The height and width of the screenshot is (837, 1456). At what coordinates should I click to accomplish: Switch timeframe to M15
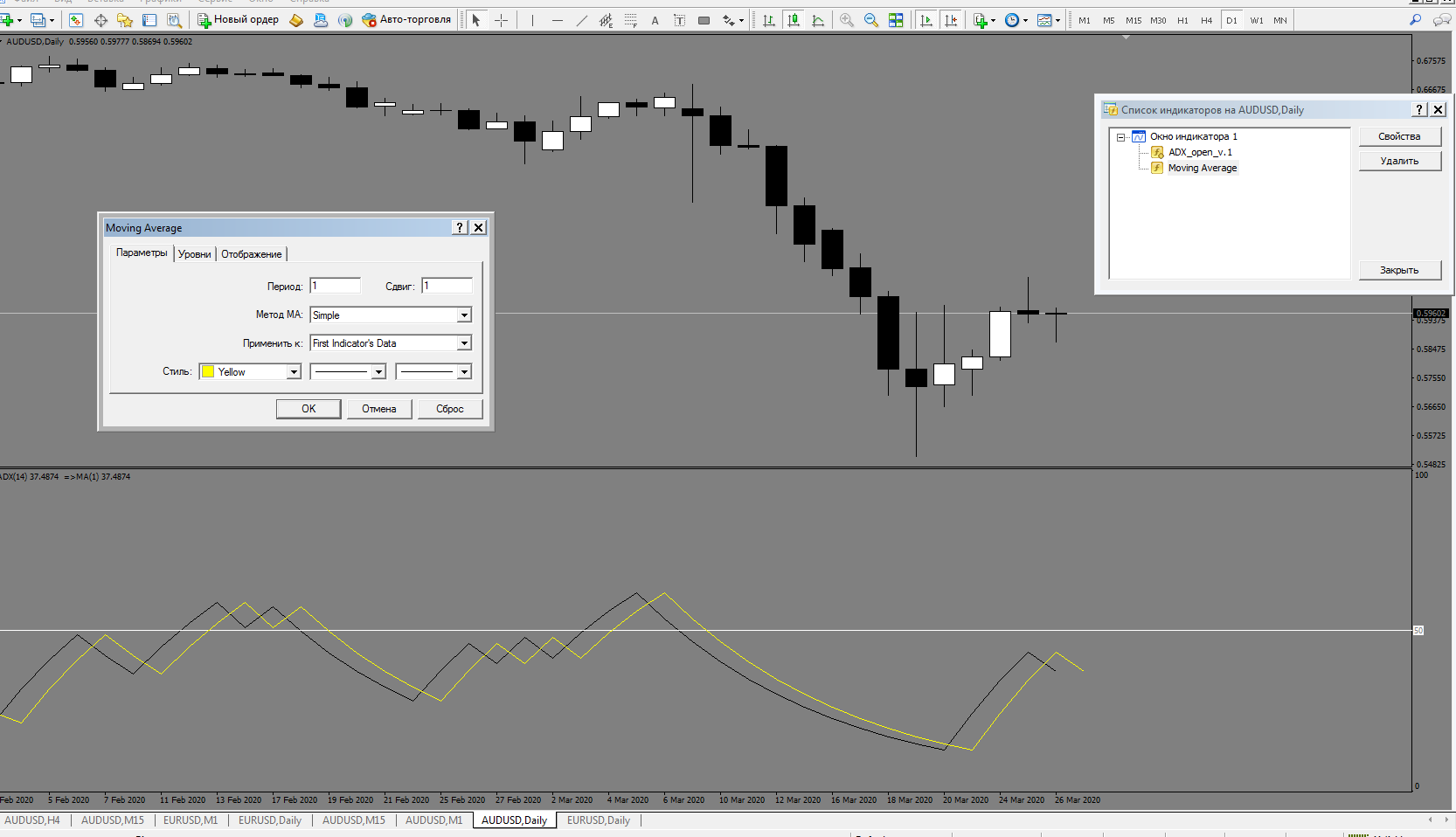pyautogui.click(x=1134, y=20)
